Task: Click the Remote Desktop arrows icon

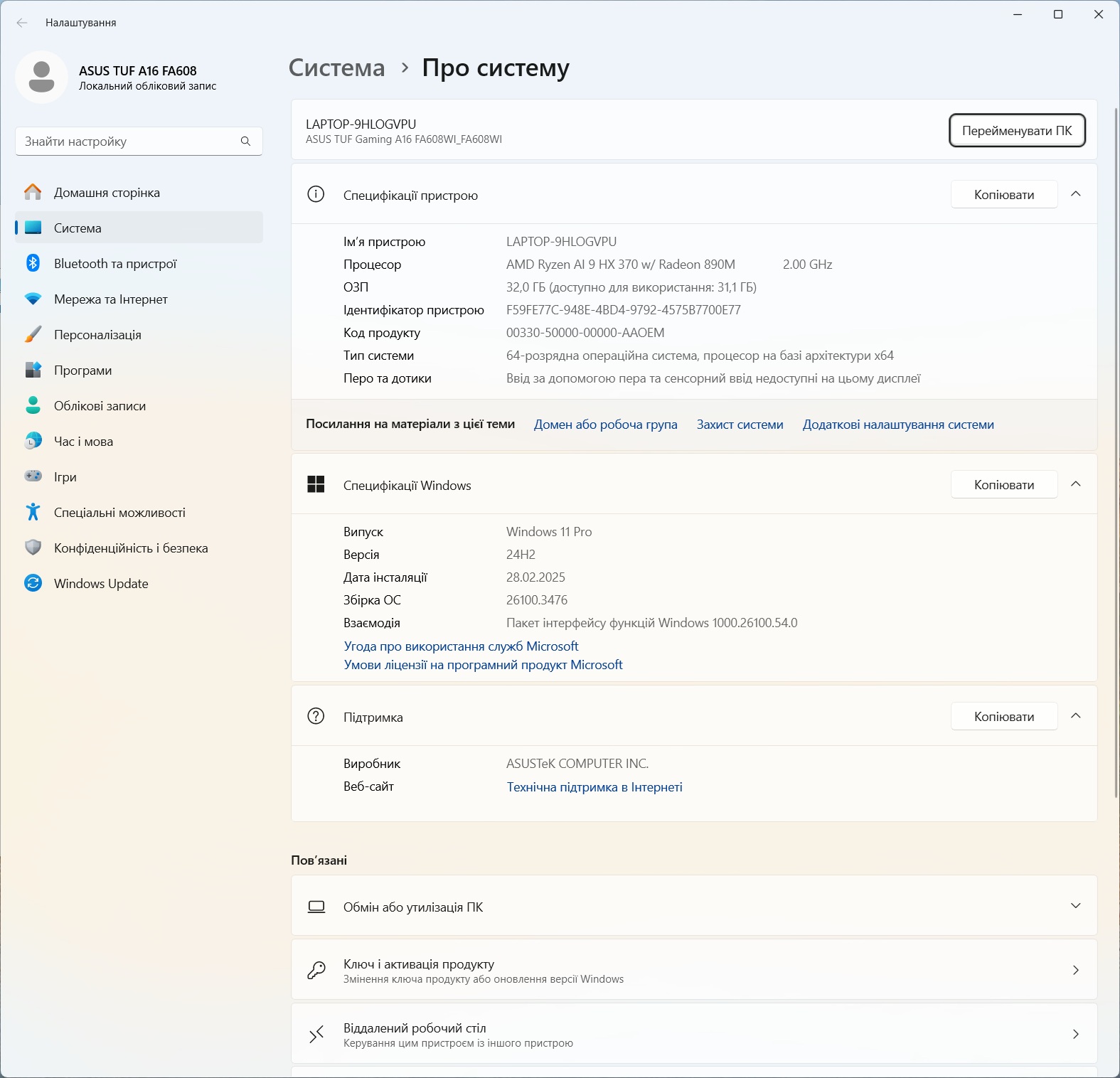Action: 316,1034
